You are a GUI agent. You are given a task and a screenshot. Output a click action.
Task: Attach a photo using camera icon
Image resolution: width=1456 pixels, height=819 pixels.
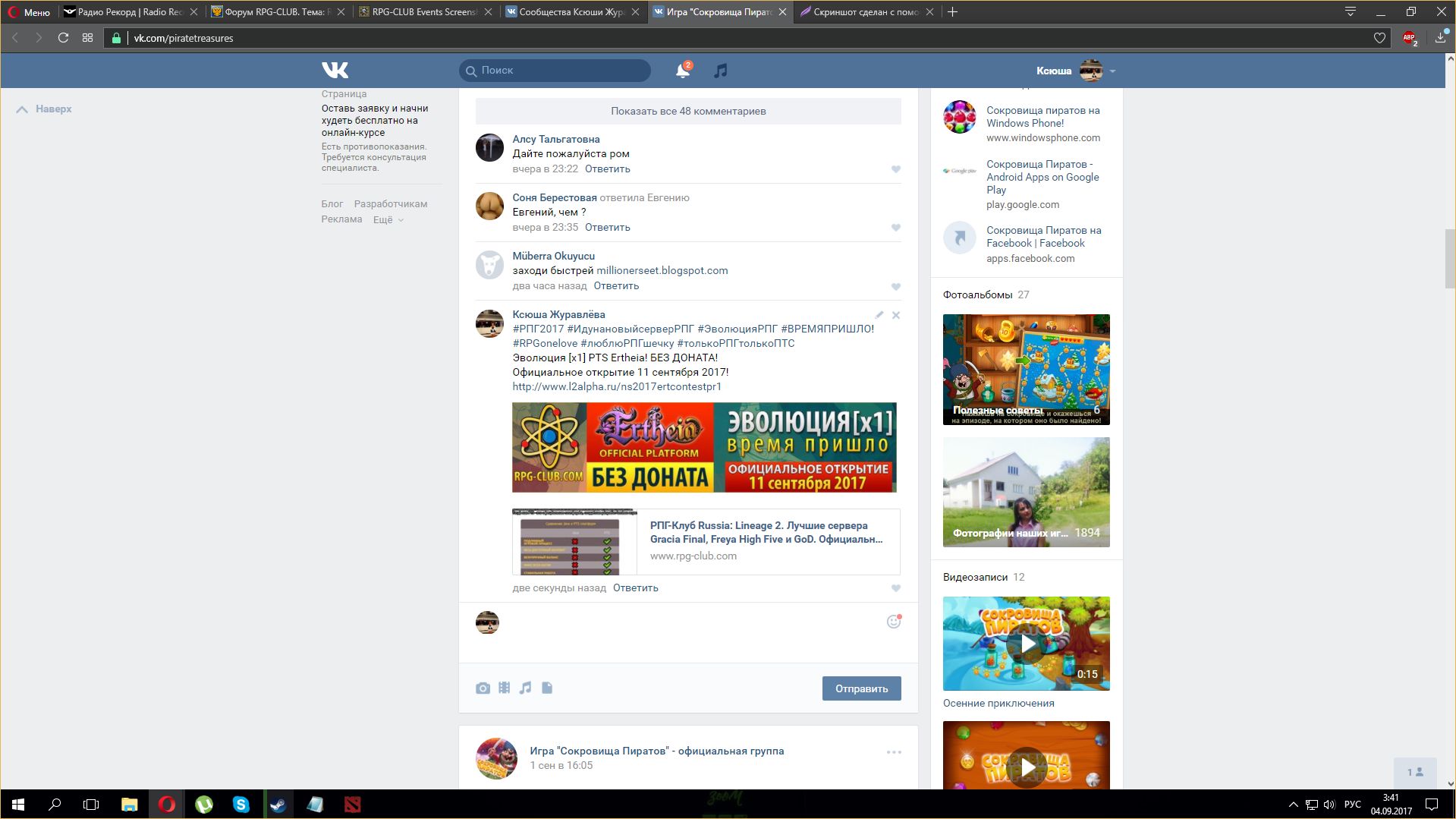click(x=483, y=688)
